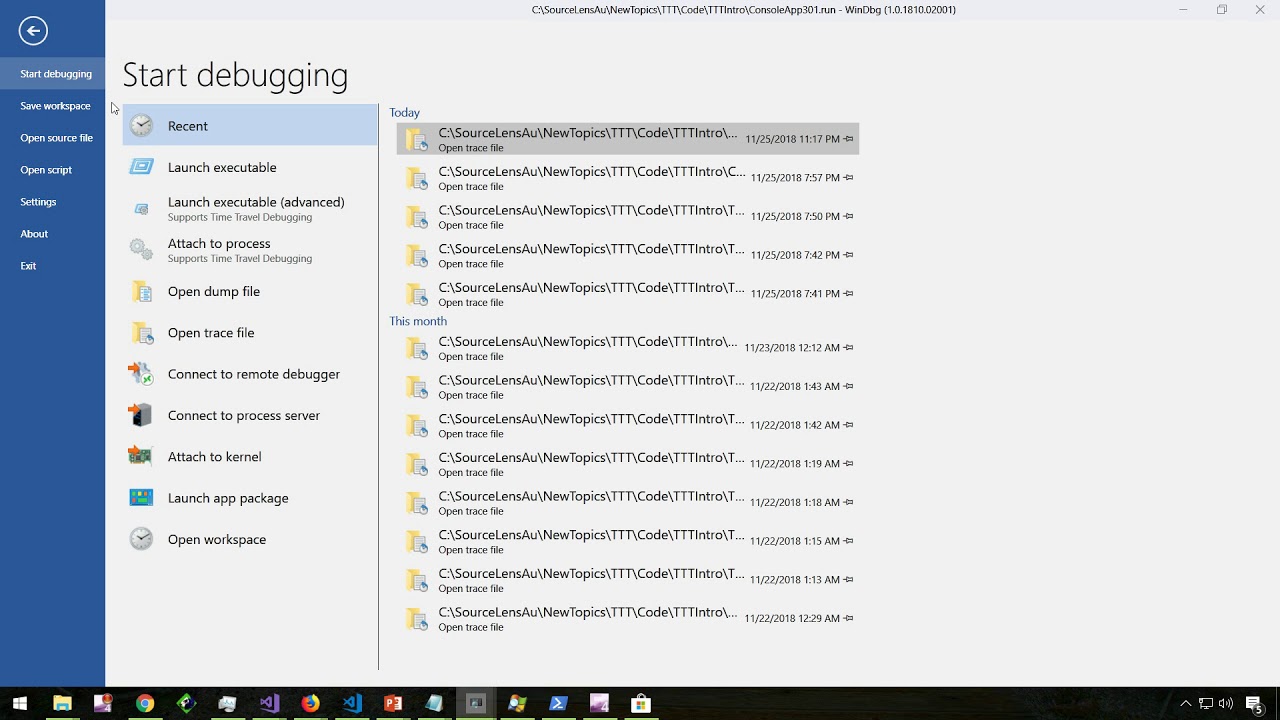Image resolution: width=1280 pixels, height=720 pixels.
Task: Click the Attach to kernel chip icon
Action: pyautogui.click(x=140, y=456)
